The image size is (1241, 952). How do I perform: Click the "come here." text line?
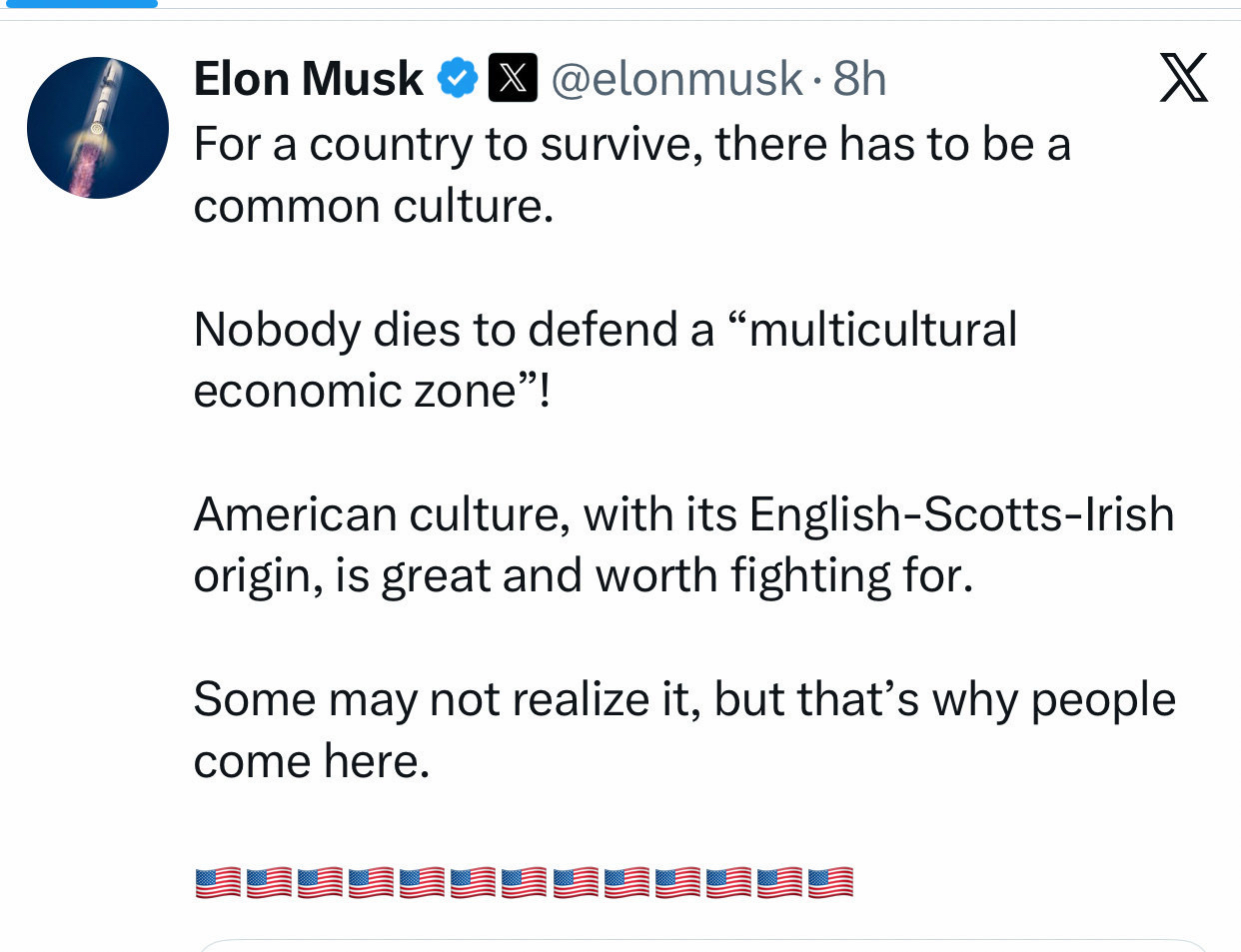coord(311,761)
